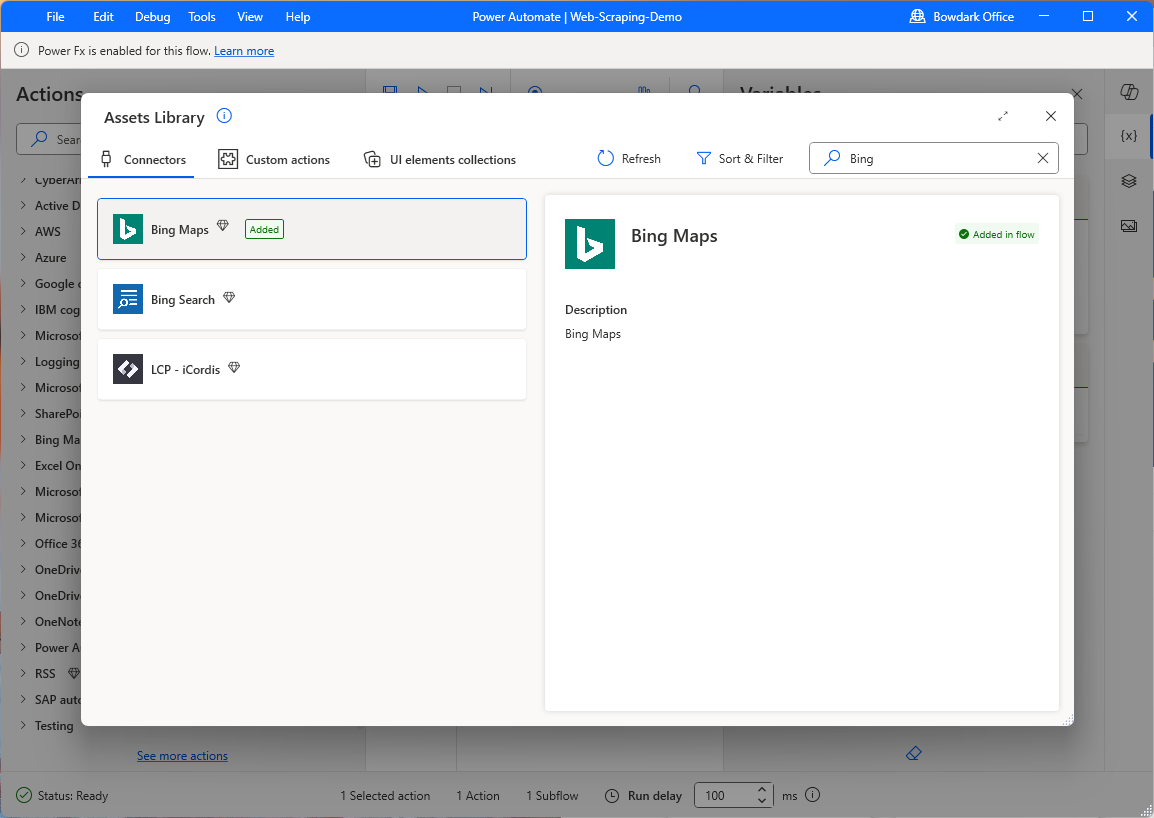Open the Help menu
Viewport: 1154px width, 818px height.
[x=297, y=16]
